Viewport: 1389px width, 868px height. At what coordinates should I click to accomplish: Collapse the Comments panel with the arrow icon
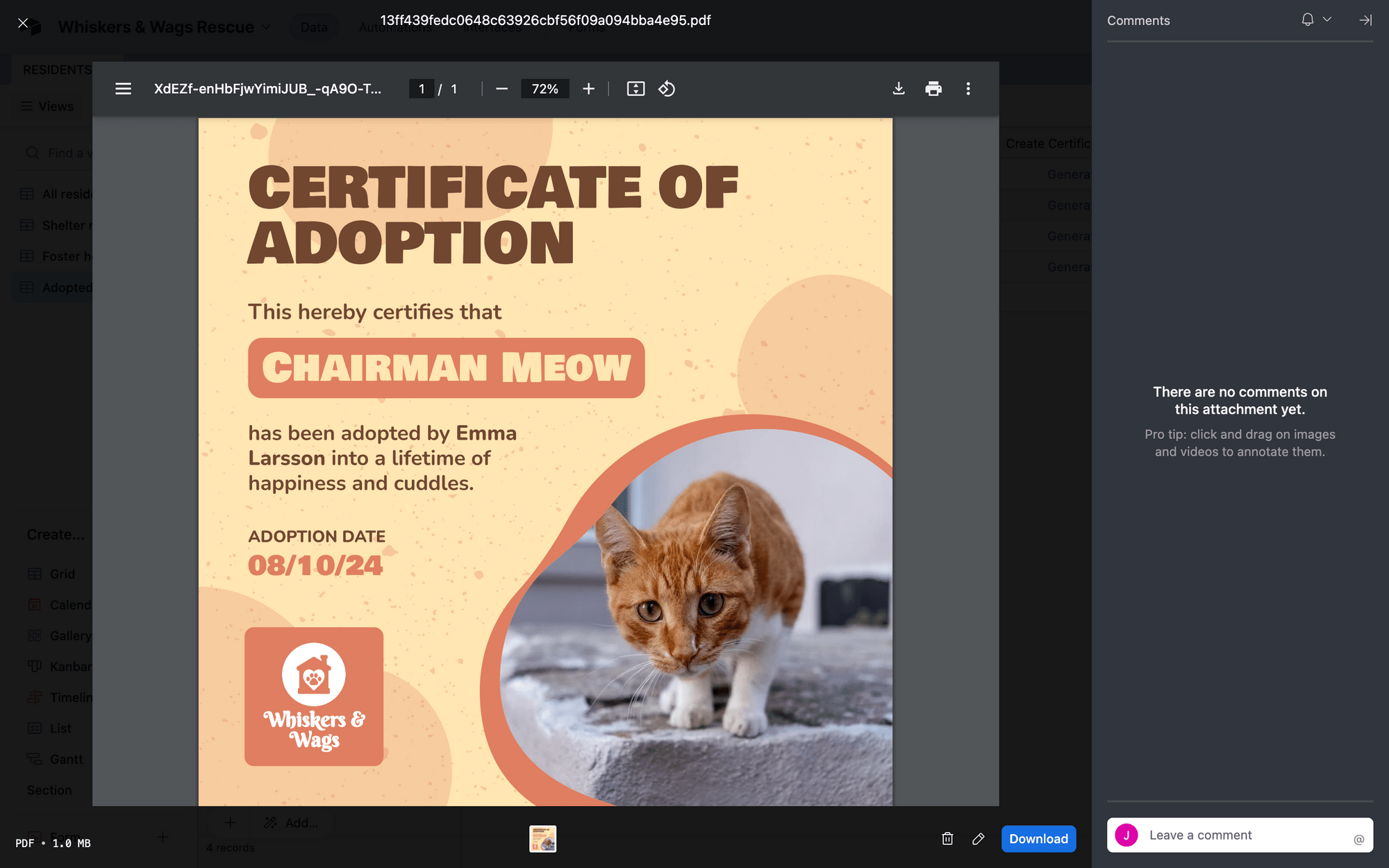(1365, 20)
